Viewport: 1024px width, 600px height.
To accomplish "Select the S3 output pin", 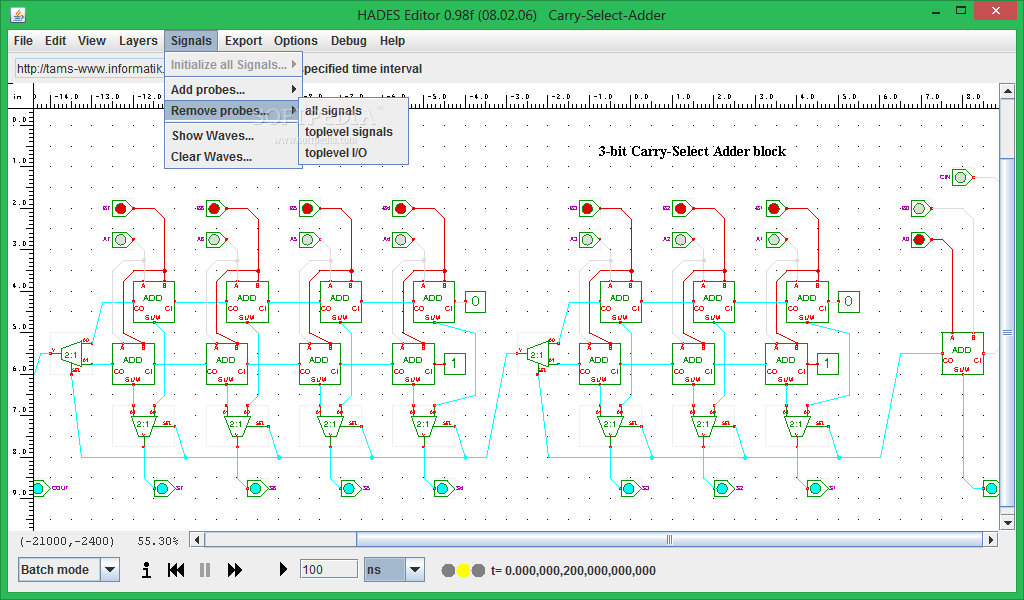I will pyautogui.click(x=631, y=488).
